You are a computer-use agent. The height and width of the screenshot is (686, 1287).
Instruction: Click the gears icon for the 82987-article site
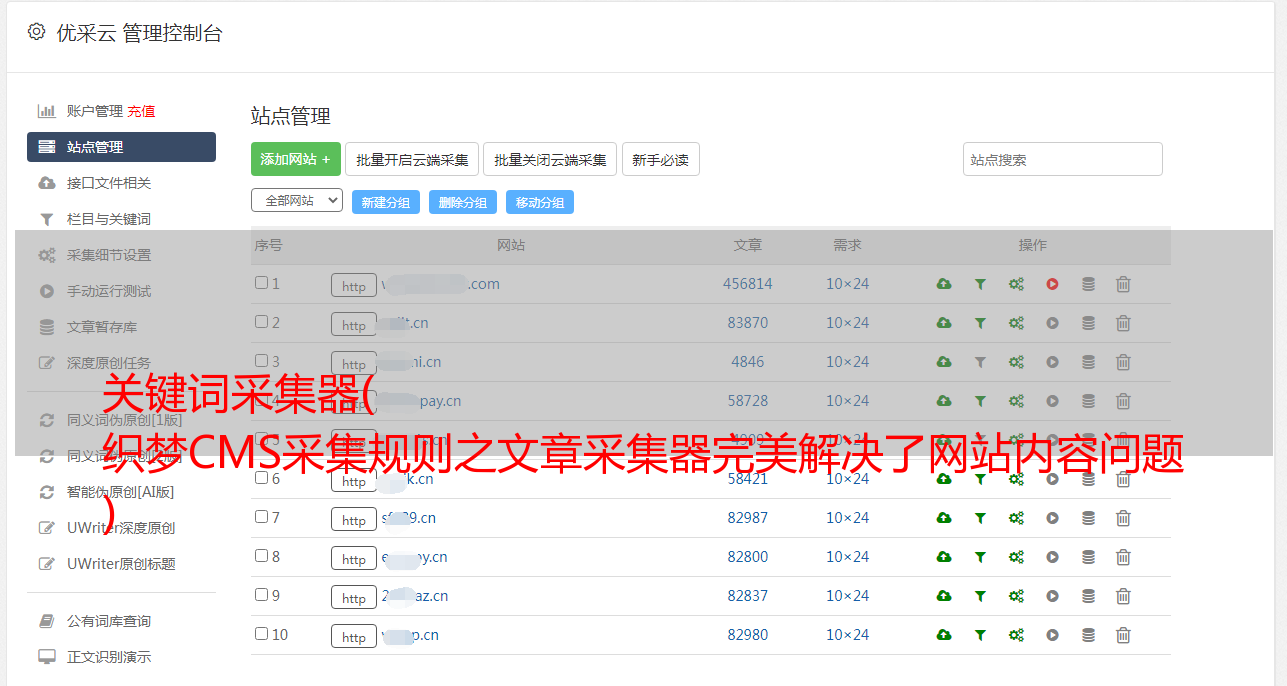coord(1016,518)
